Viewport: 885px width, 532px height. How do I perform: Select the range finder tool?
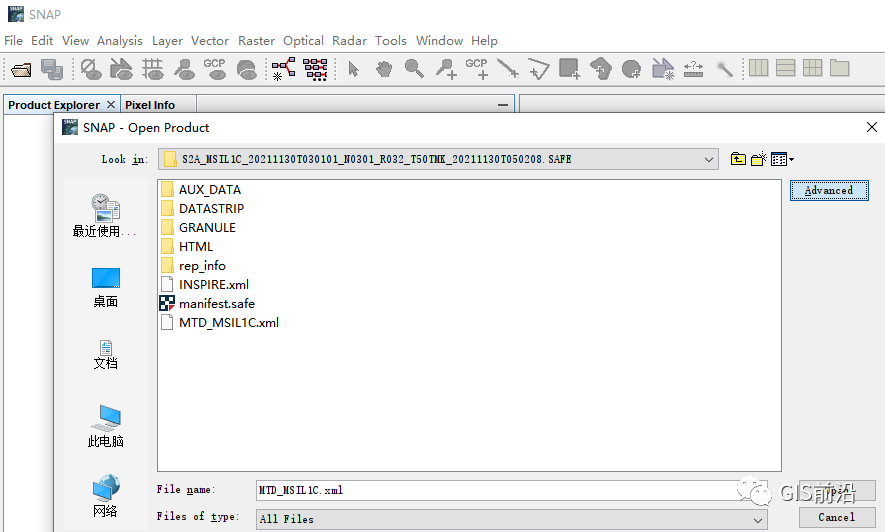tap(693, 69)
